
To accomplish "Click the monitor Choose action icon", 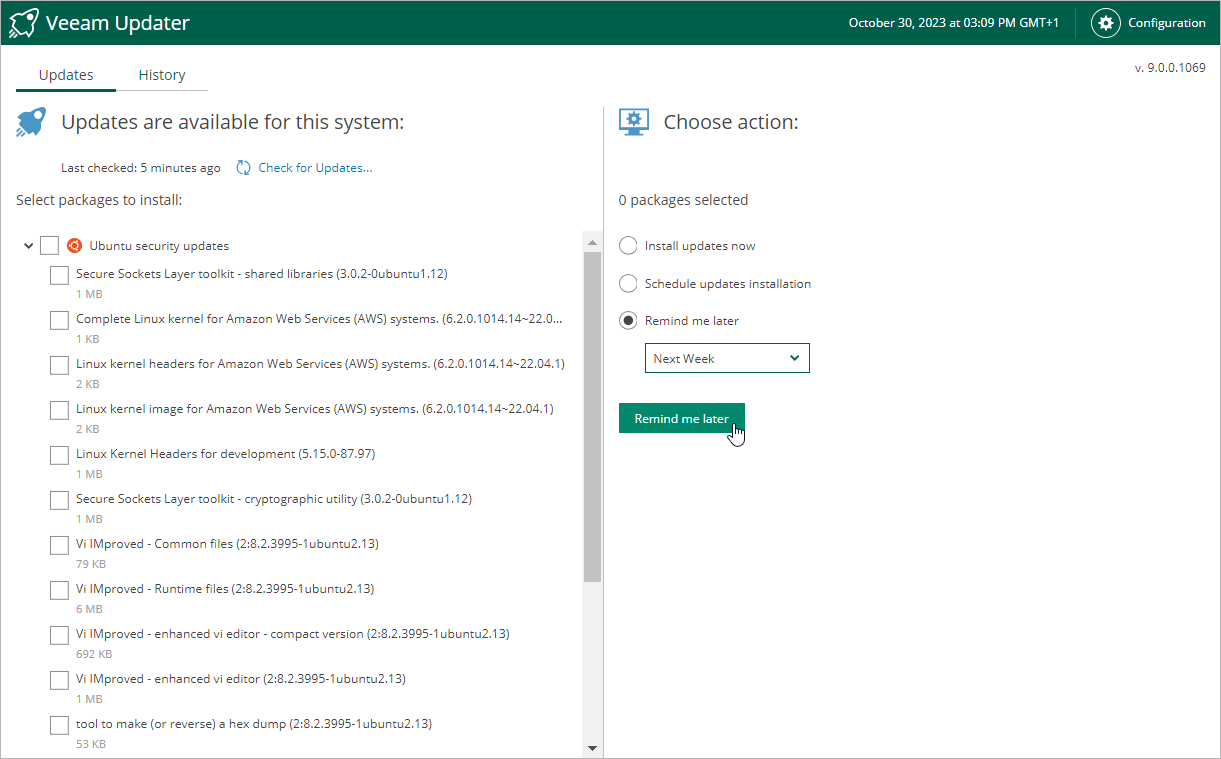I will 634,122.
